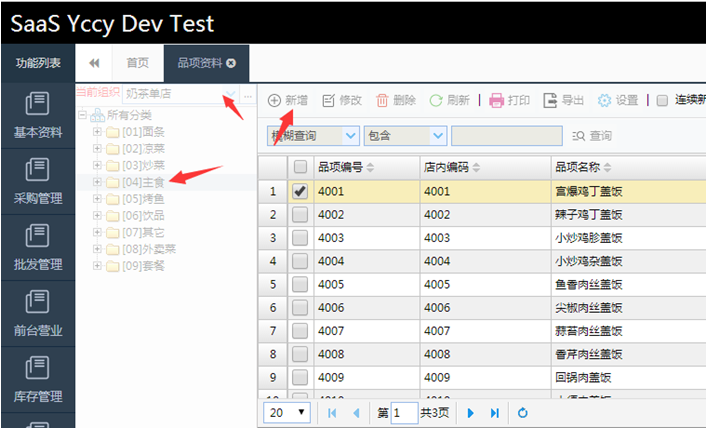Expand the [05]烤鱼 category node

coord(97,199)
